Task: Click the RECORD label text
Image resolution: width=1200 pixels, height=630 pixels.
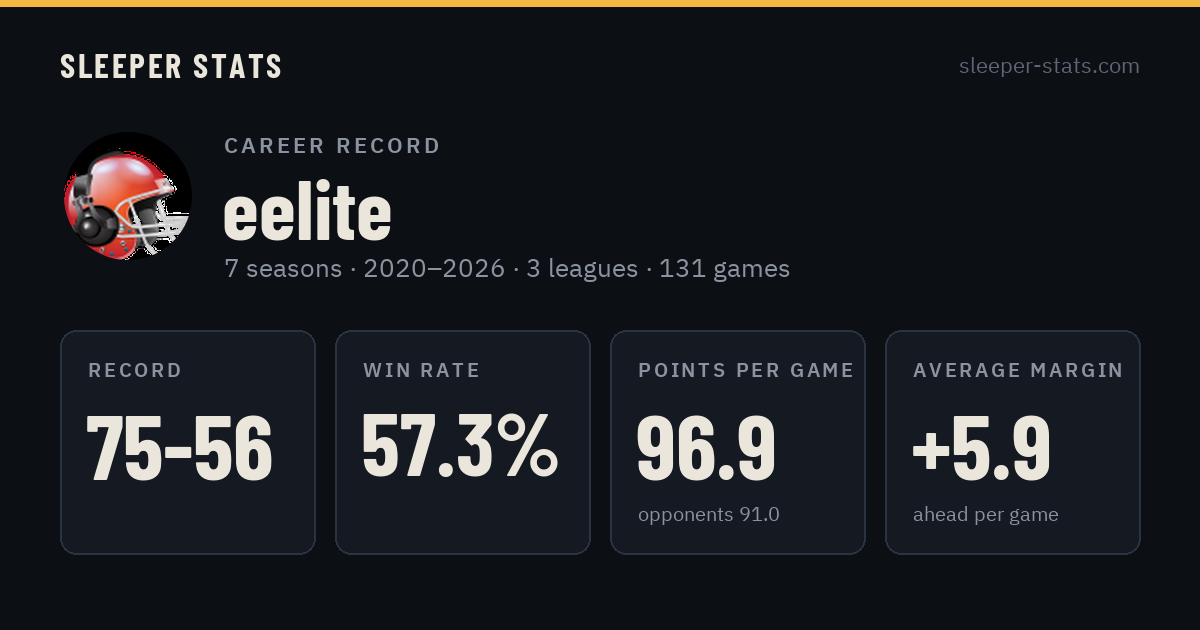Action: [135, 371]
